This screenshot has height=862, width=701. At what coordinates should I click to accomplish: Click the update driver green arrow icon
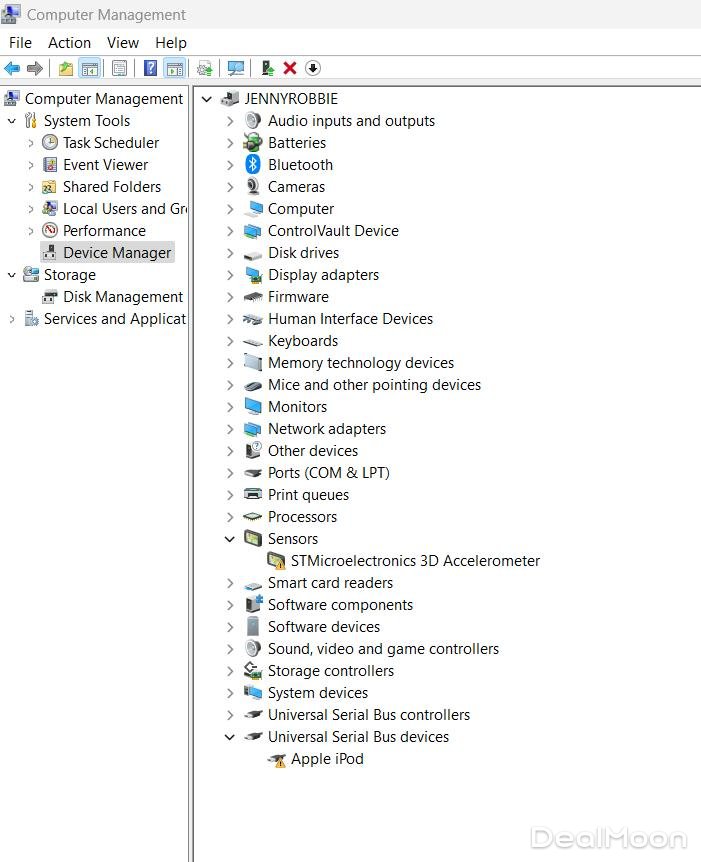267,68
